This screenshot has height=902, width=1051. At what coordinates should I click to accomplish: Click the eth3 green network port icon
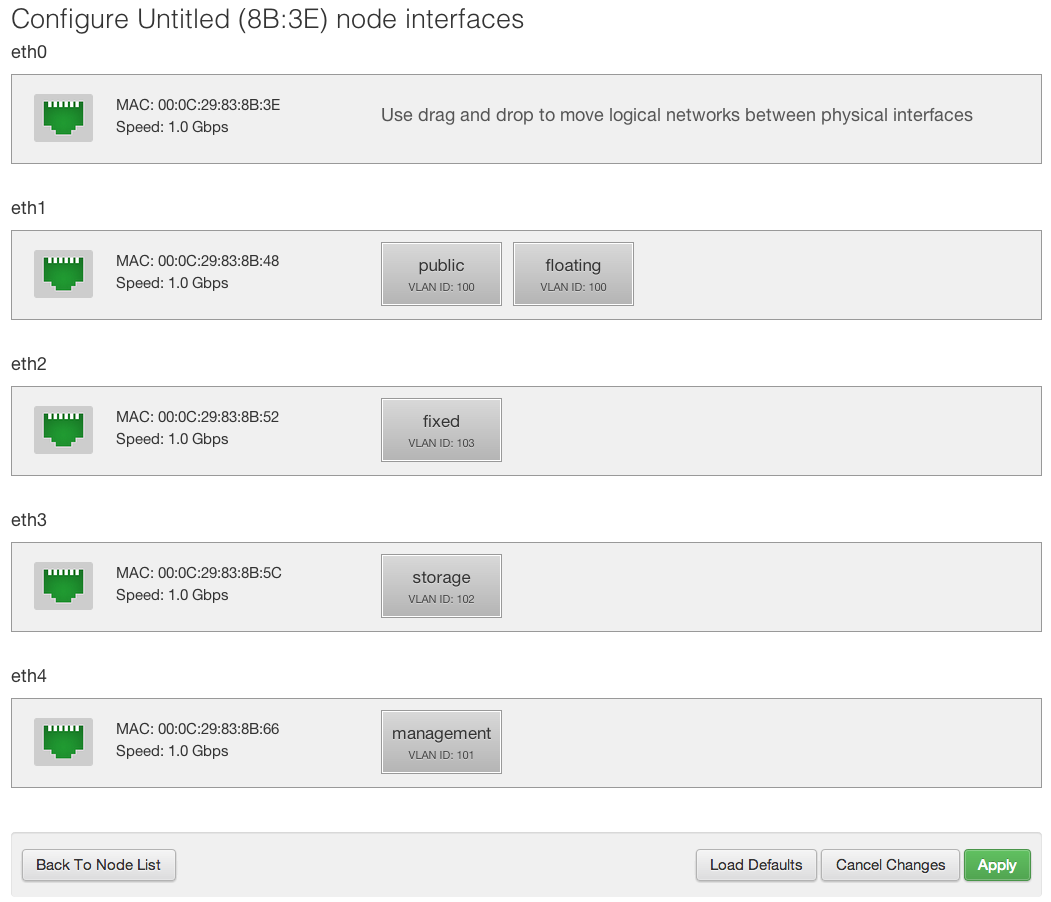tap(64, 586)
